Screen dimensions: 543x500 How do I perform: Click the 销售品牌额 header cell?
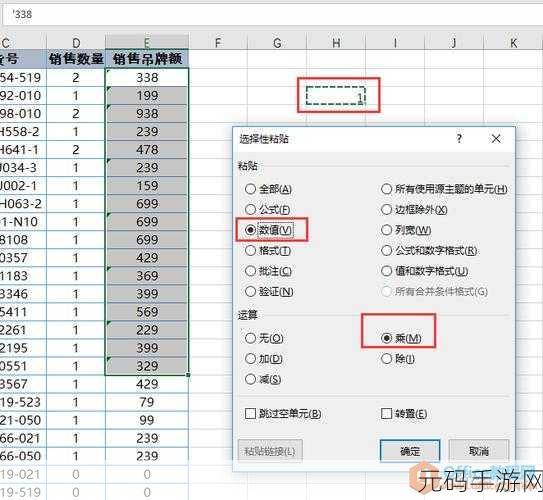(147, 59)
